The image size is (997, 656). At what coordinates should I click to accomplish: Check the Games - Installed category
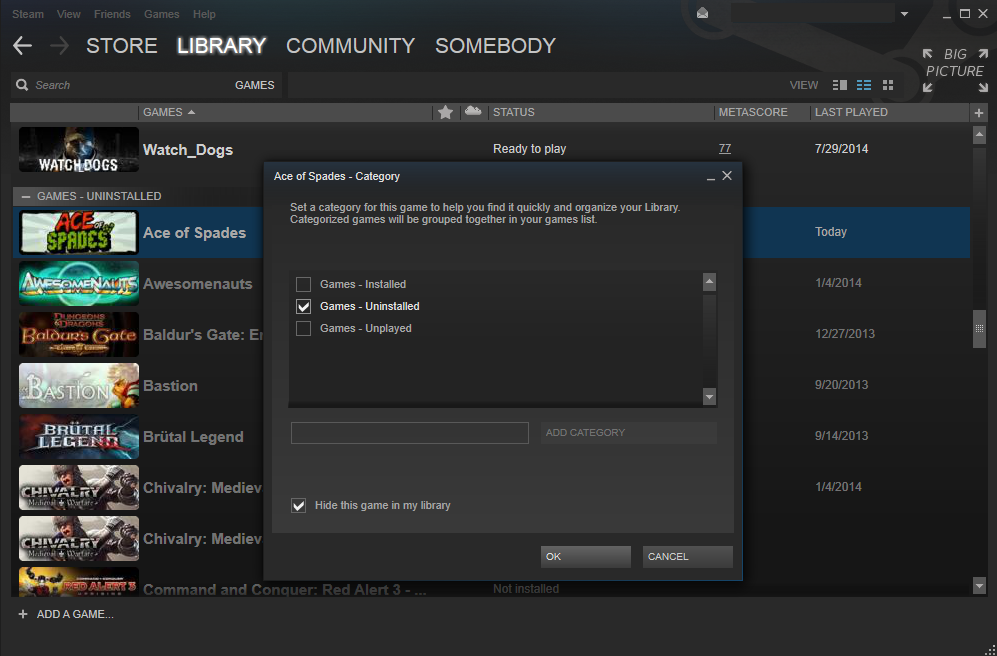point(303,284)
